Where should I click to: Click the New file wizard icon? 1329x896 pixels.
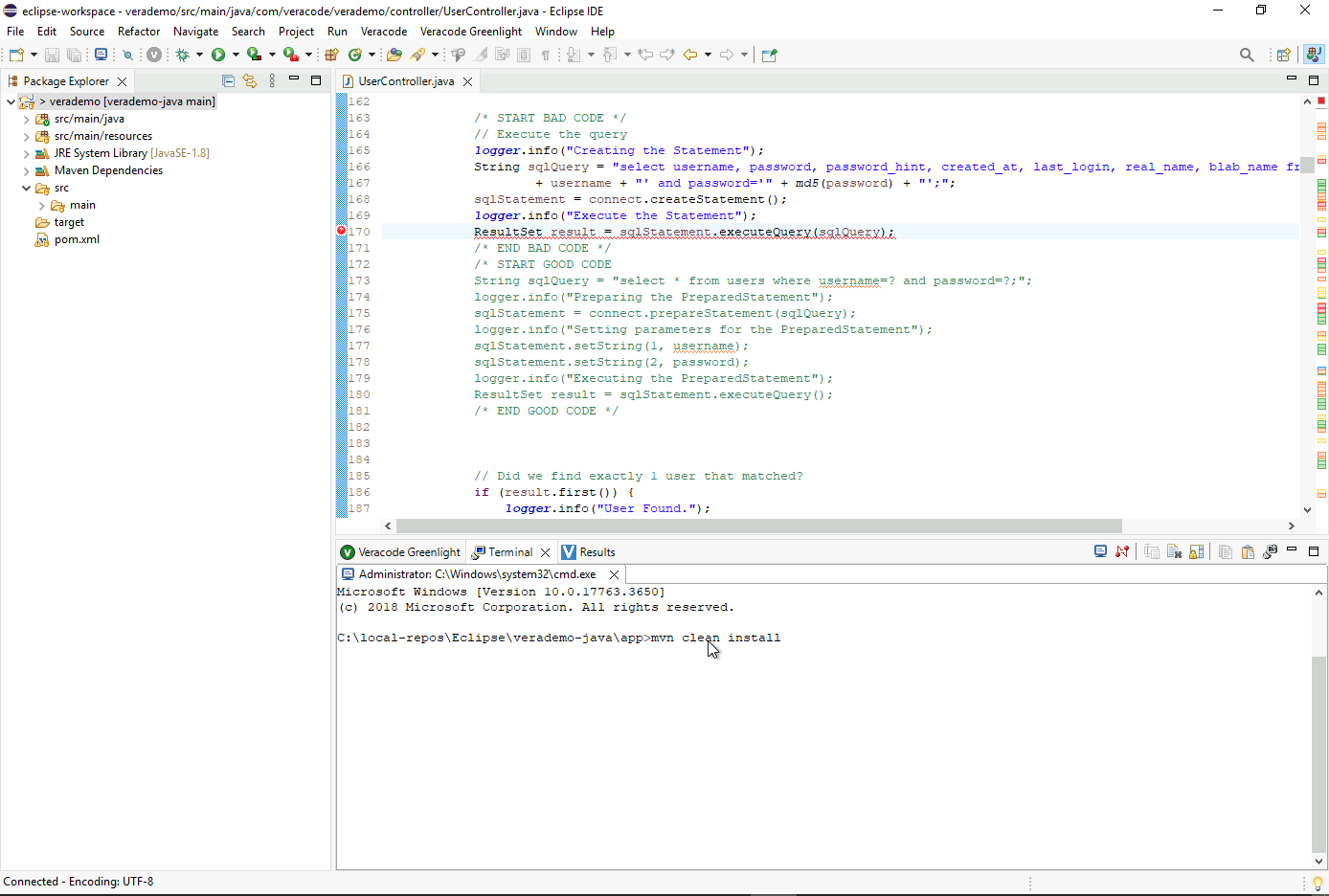pos(16,55)
